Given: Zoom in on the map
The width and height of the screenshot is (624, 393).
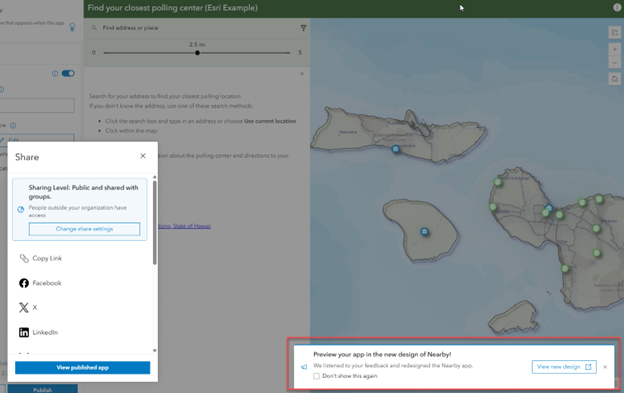Looking at the screenshot, I should point(614,49).
